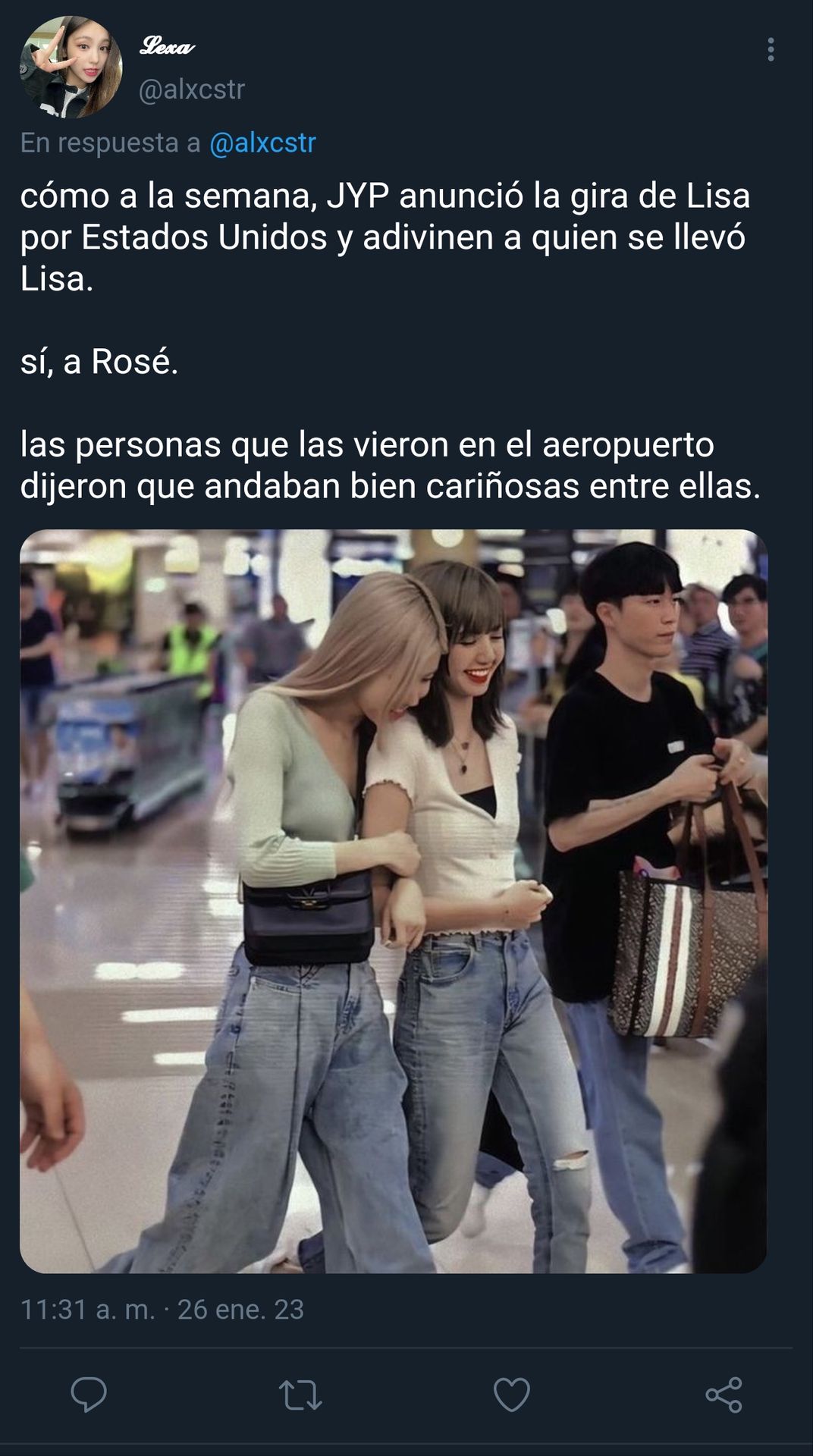Tap the date '26 ene. 23'
The image size is (813, 1456).
pyautogui.click(x=240, y=1310)
